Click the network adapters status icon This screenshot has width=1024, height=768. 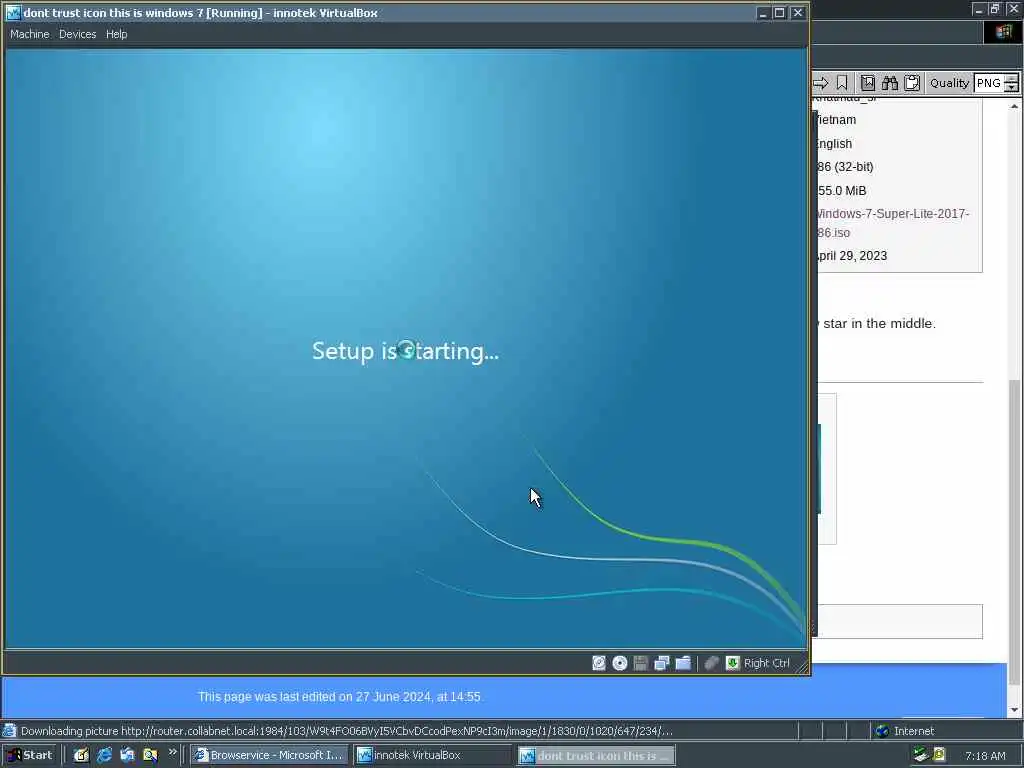[662, 663]
